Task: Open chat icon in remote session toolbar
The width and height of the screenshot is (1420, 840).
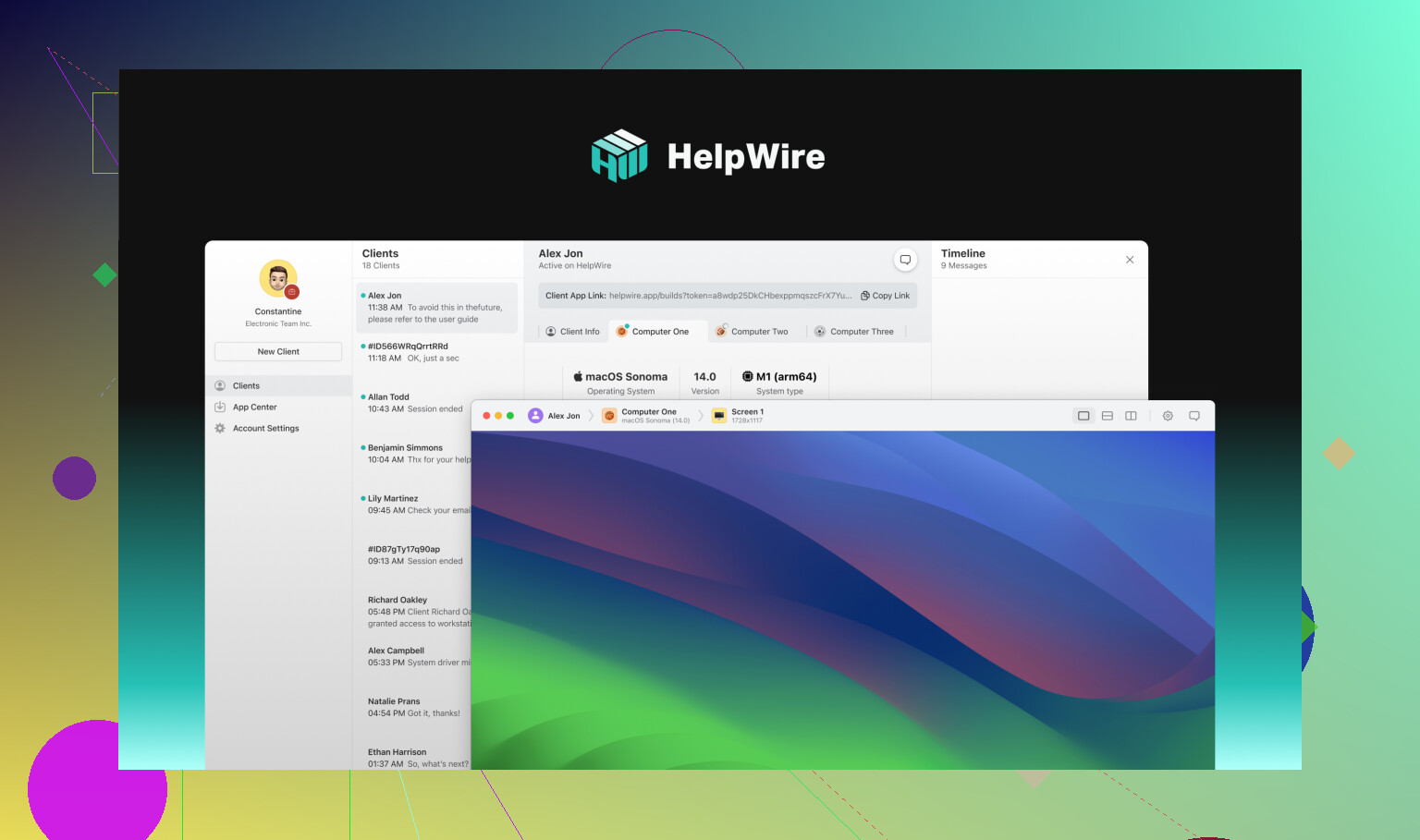Action: coord(1194,416)
